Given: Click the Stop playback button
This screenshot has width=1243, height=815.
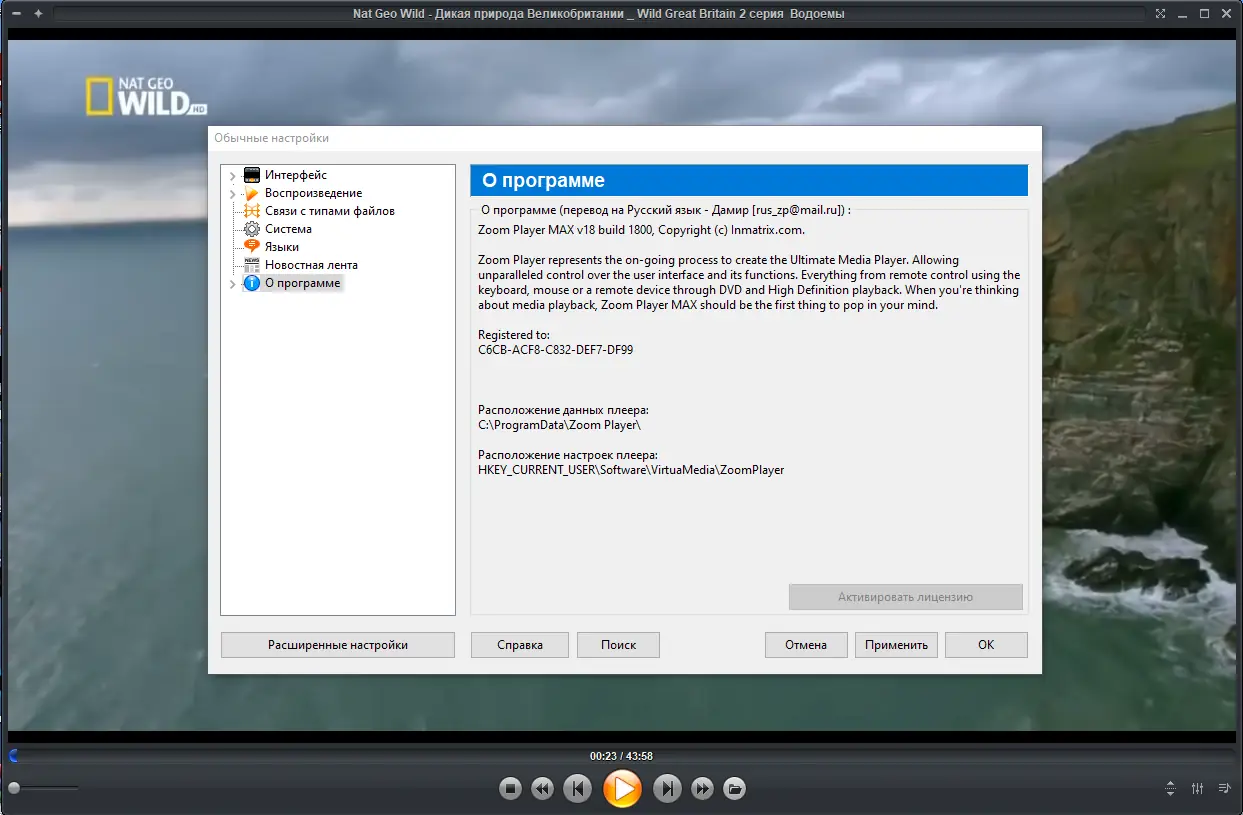Looking at the screenshot, I should 511,789.
